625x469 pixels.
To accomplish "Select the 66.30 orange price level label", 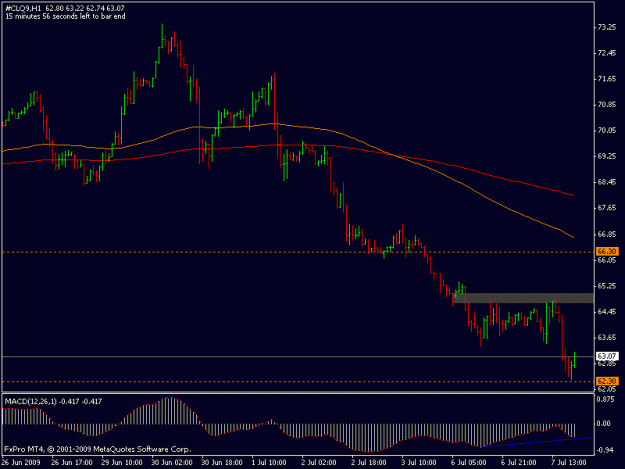I will [607, 251].
